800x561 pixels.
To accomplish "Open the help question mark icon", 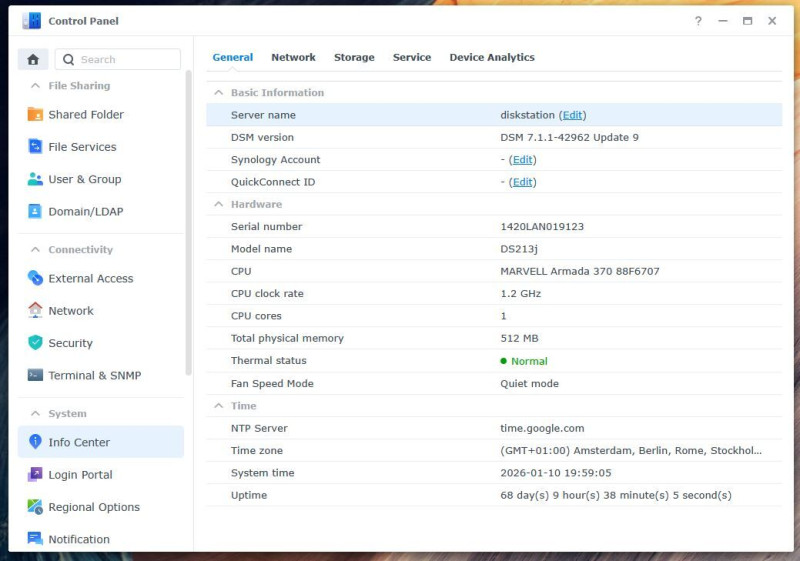I will pyautogui.click(x=698, y=21).
